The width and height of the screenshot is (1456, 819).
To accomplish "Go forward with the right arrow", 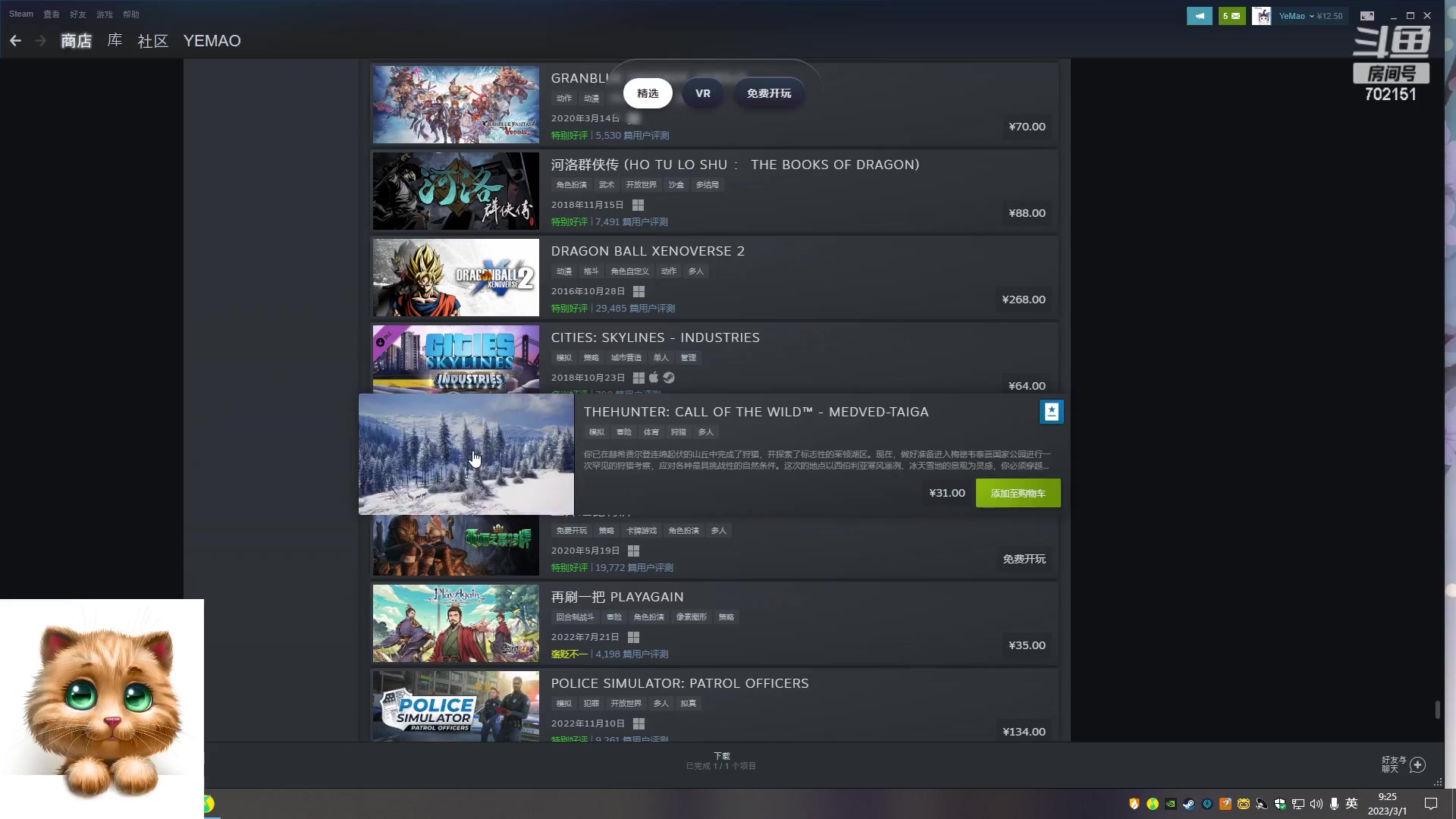I will coord(41,41).
